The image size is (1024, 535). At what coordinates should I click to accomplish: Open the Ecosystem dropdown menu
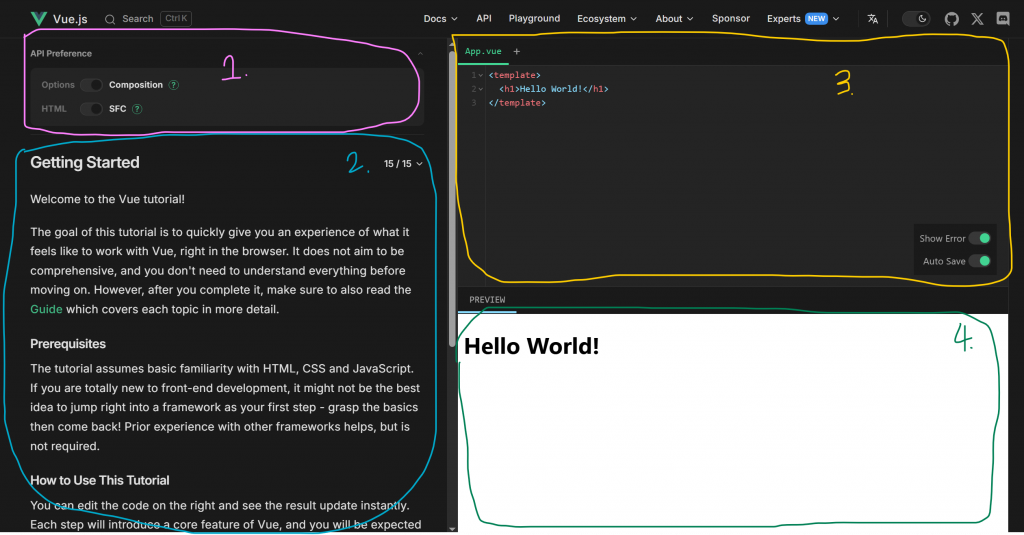(x=607, y=19)
